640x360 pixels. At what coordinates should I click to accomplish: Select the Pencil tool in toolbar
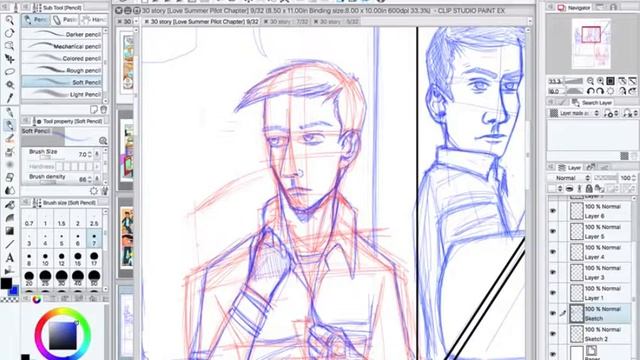(9, 126)
